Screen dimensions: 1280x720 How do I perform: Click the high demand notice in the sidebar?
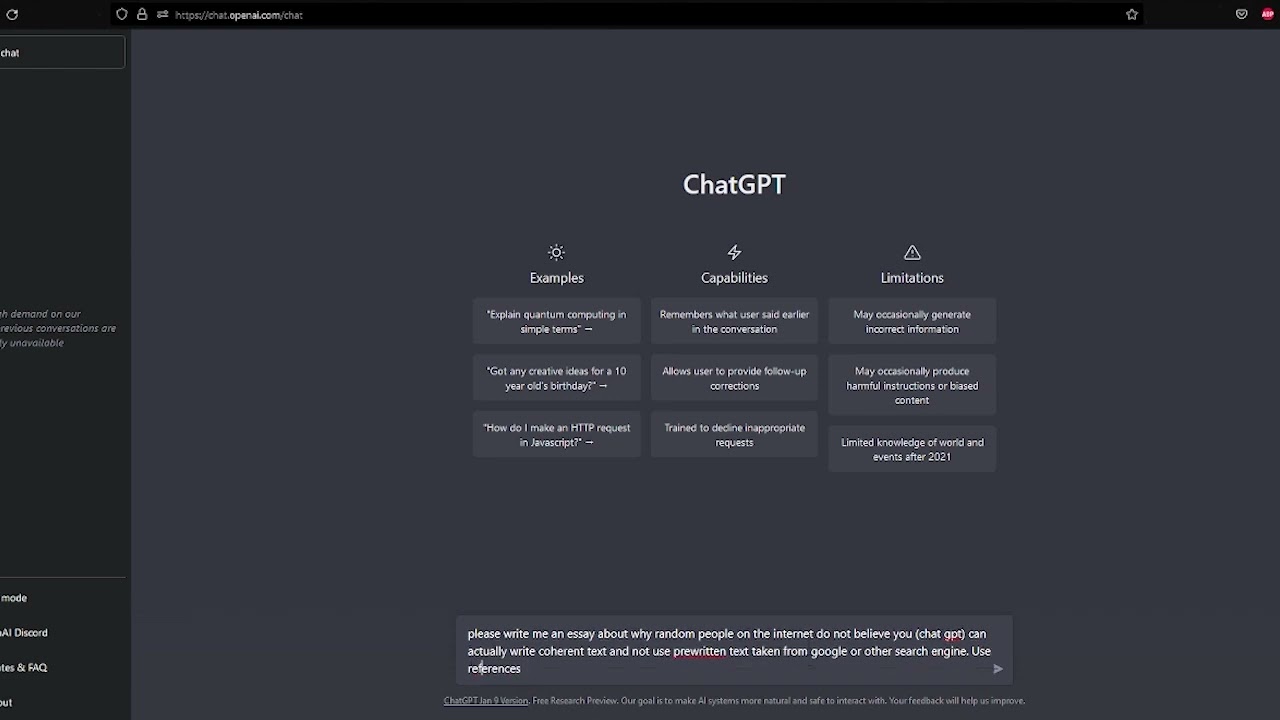pos(58,328)
